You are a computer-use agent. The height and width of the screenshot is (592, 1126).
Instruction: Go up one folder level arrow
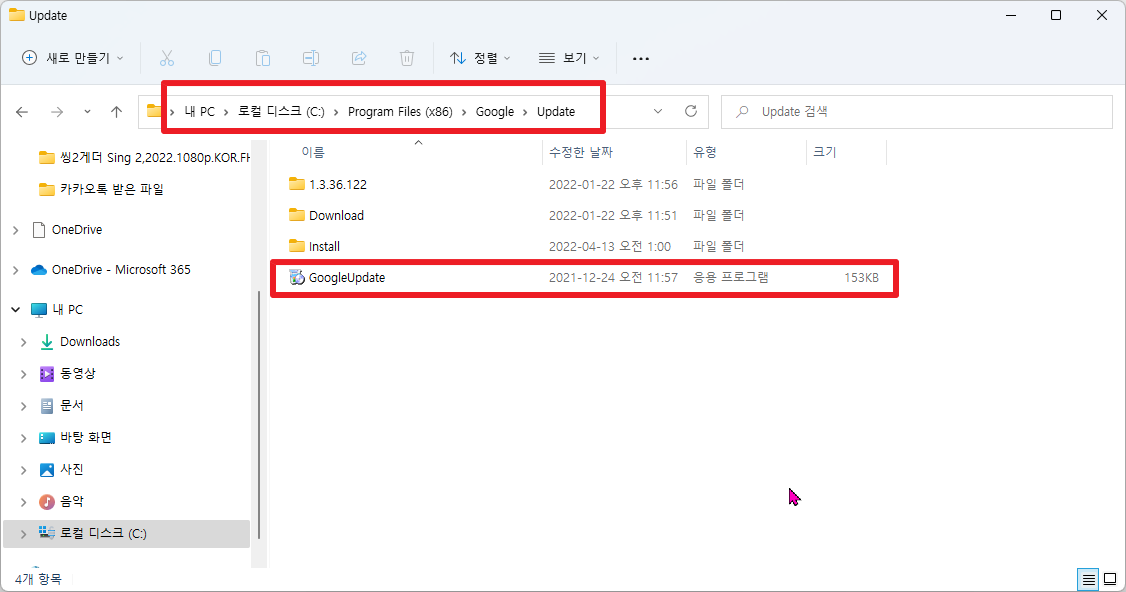pos(116,111)
